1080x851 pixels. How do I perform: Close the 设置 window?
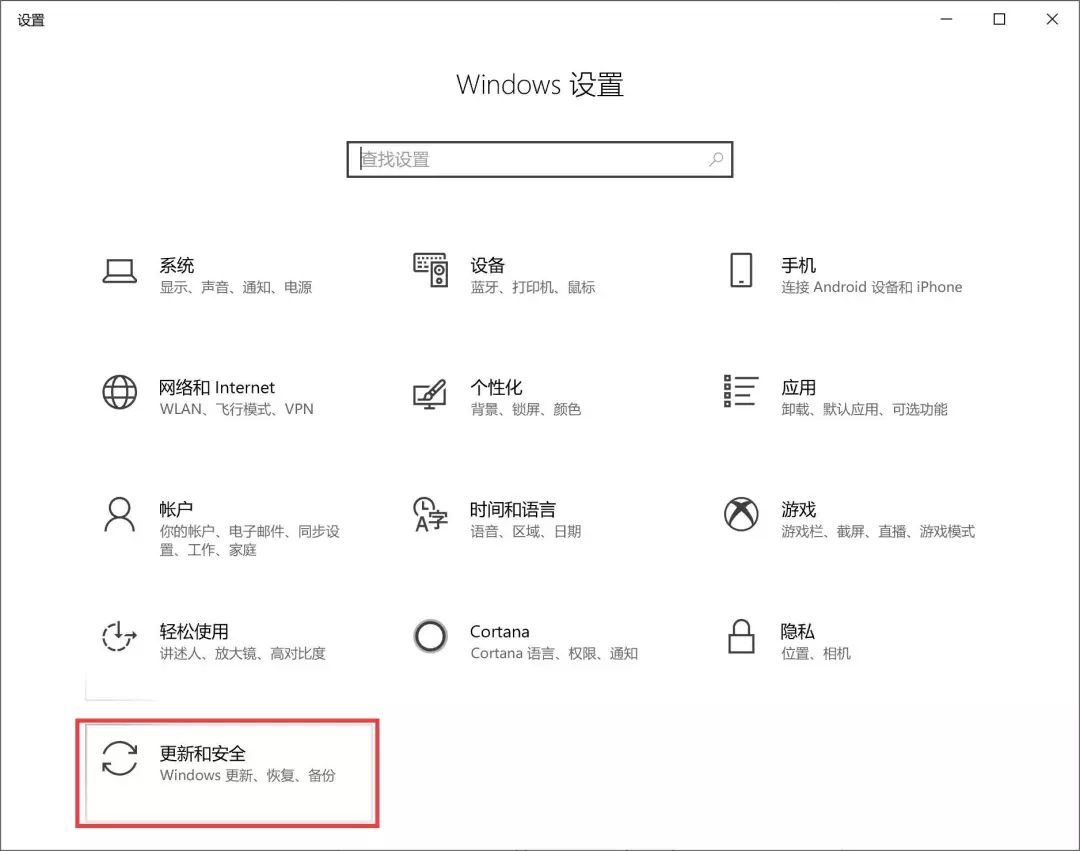click(x=1052, y=19)
